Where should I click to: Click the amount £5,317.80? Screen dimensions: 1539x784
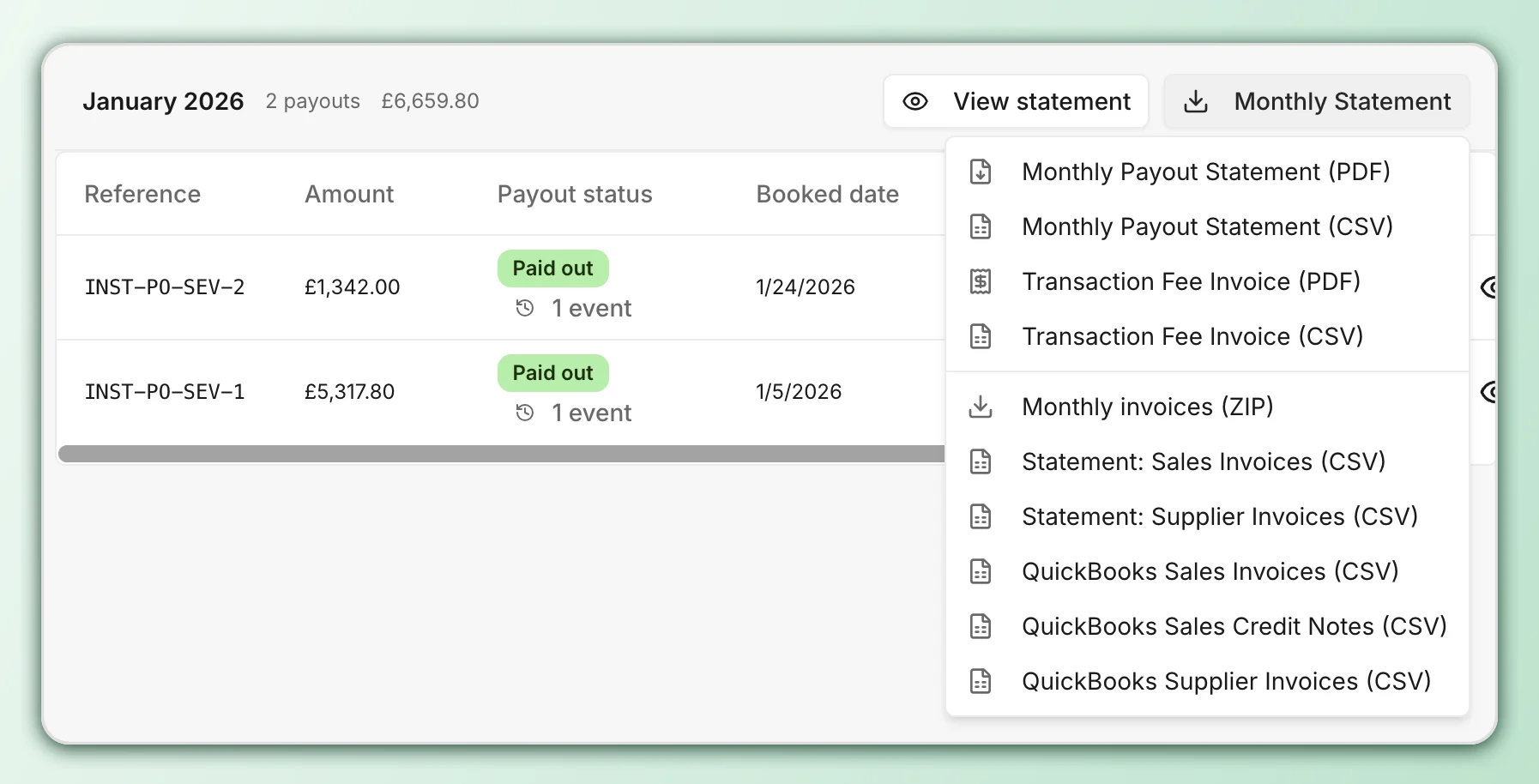click(349, 392)
